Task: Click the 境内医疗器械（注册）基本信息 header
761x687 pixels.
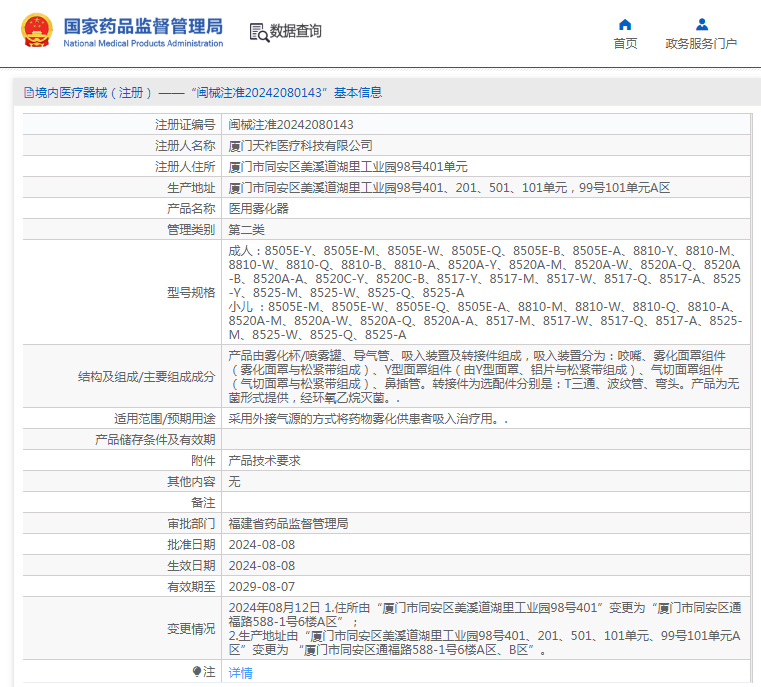Action: point(203,93)
